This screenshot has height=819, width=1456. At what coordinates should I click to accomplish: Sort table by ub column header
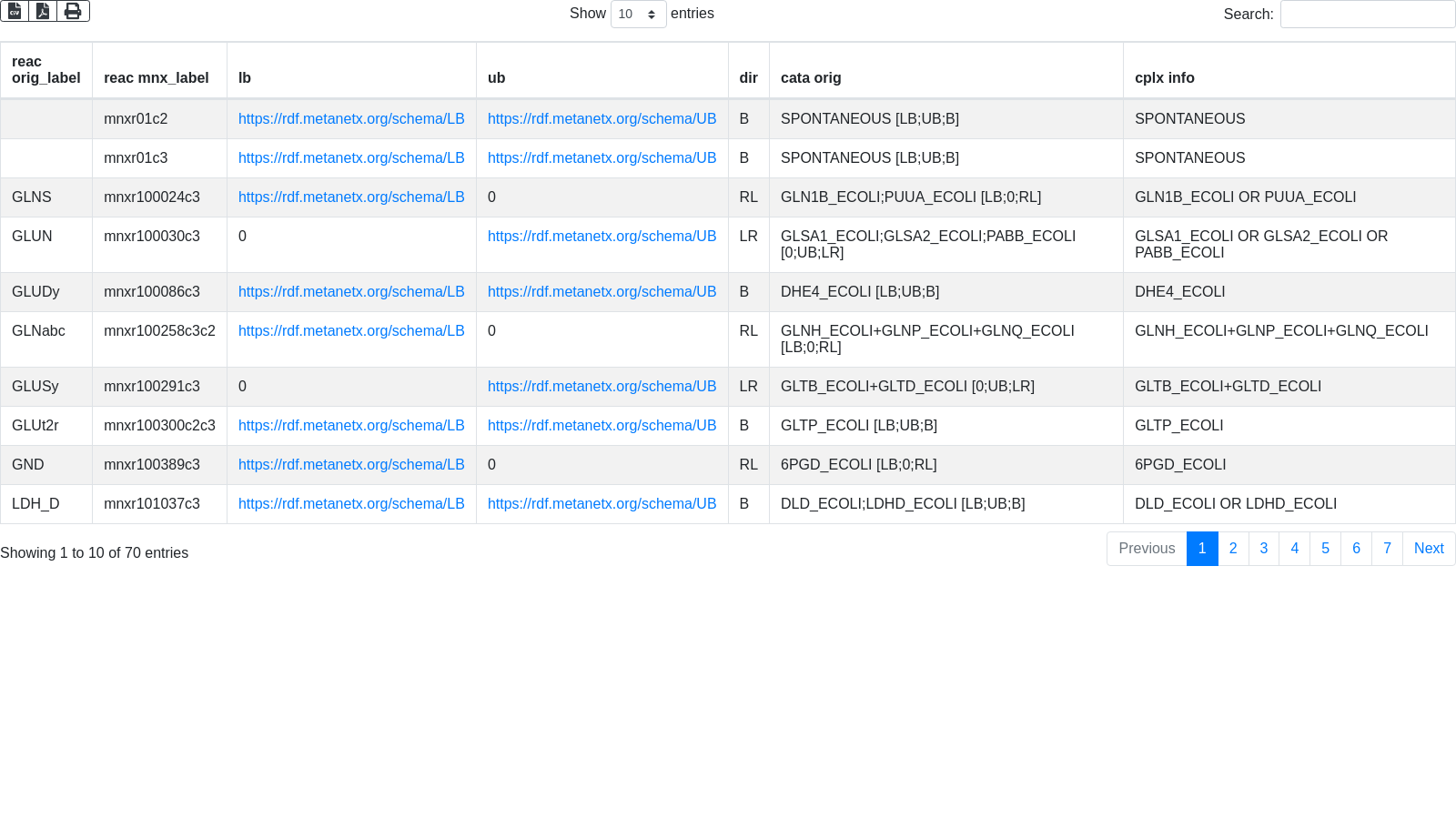point(496,78)
